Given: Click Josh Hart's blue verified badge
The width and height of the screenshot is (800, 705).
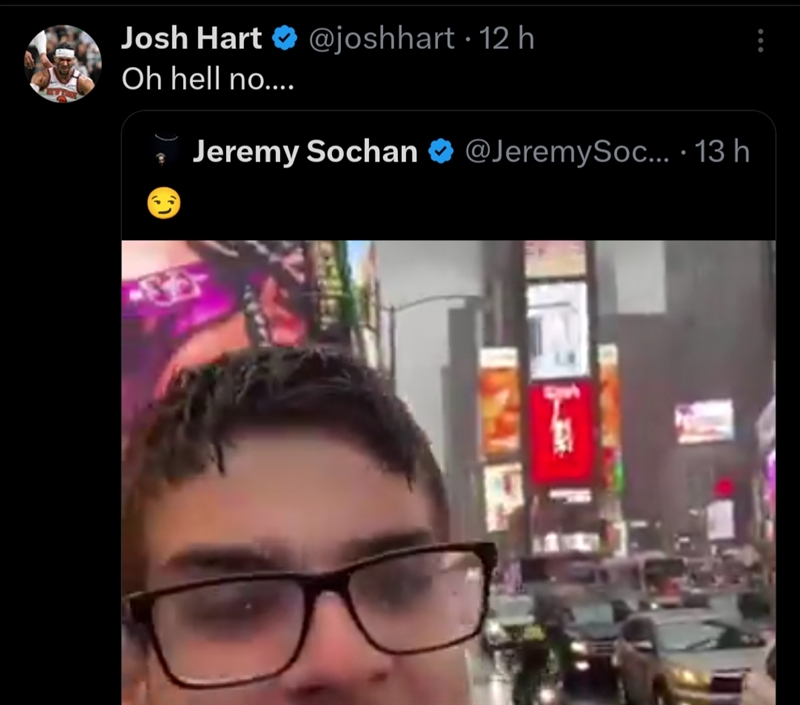Looking at the screenshot, I should pos(285,38).
